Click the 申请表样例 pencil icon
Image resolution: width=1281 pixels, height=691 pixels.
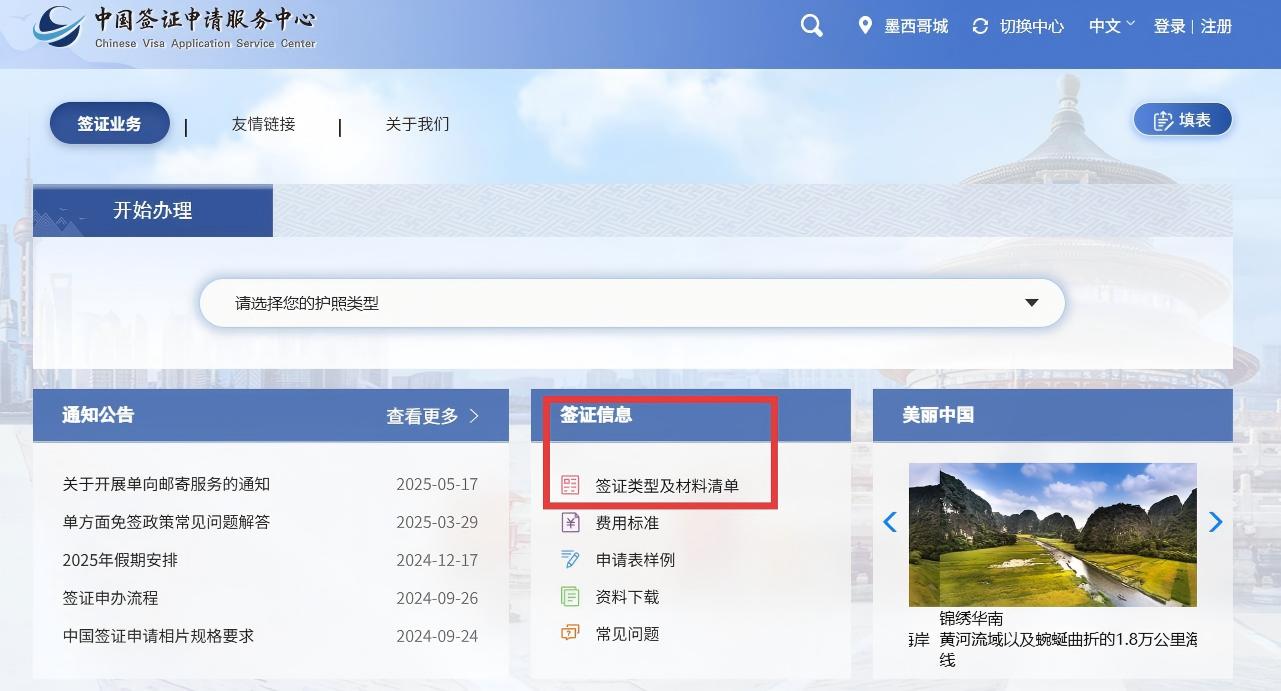pos(570,559)
